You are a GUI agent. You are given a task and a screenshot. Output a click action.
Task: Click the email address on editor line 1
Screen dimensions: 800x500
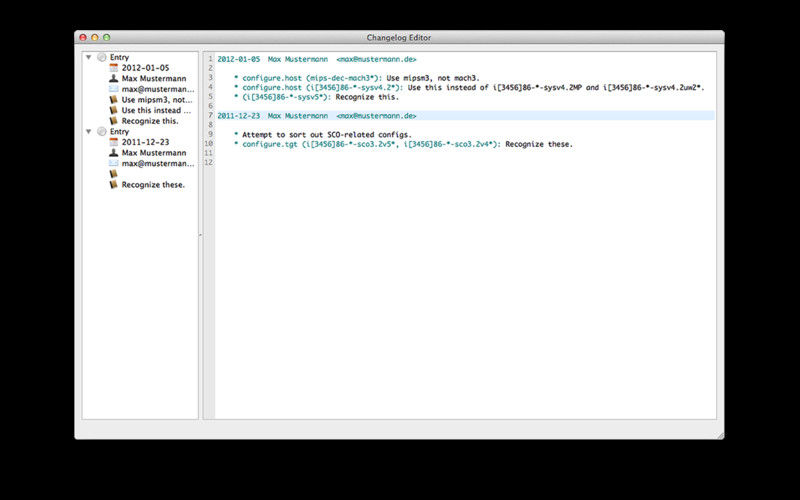click(x=376, y=60)
